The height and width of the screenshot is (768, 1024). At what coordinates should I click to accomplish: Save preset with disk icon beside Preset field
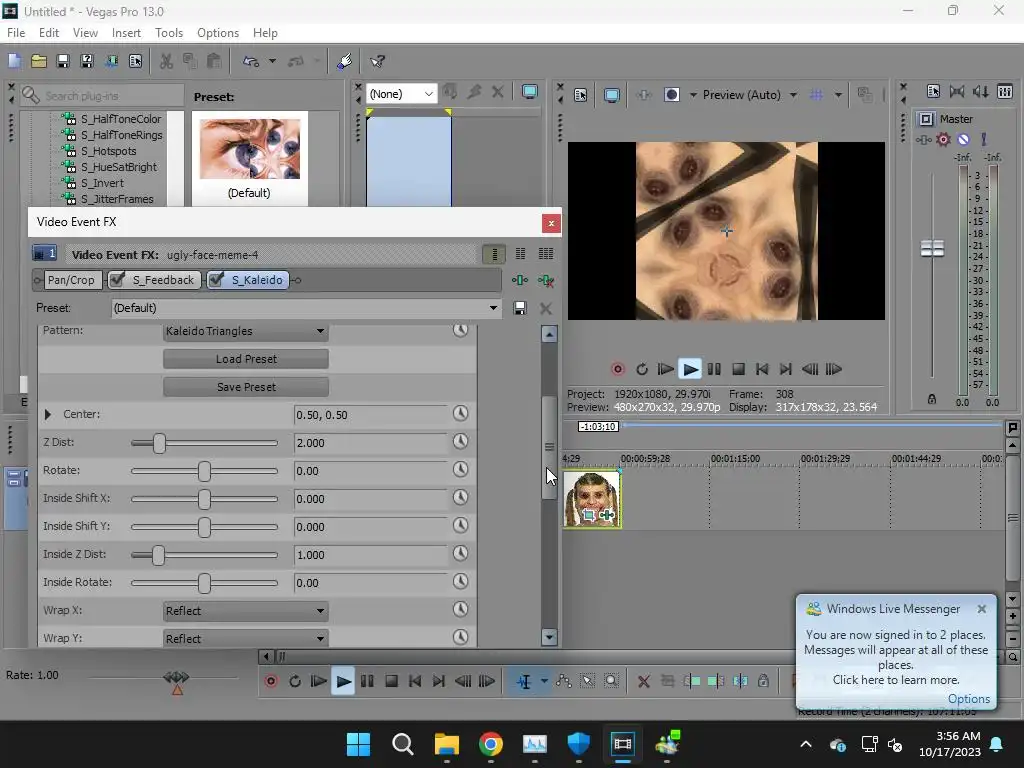click(x=520, y=308)
